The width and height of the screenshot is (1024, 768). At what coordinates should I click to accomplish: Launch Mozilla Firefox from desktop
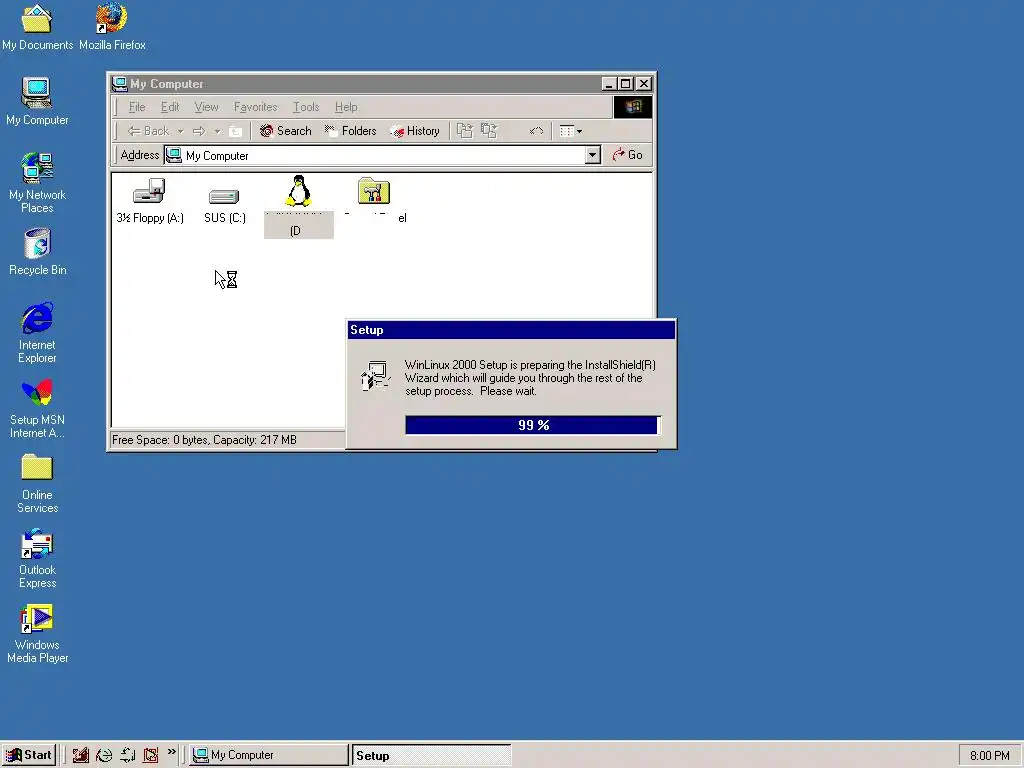coord(112,27)
